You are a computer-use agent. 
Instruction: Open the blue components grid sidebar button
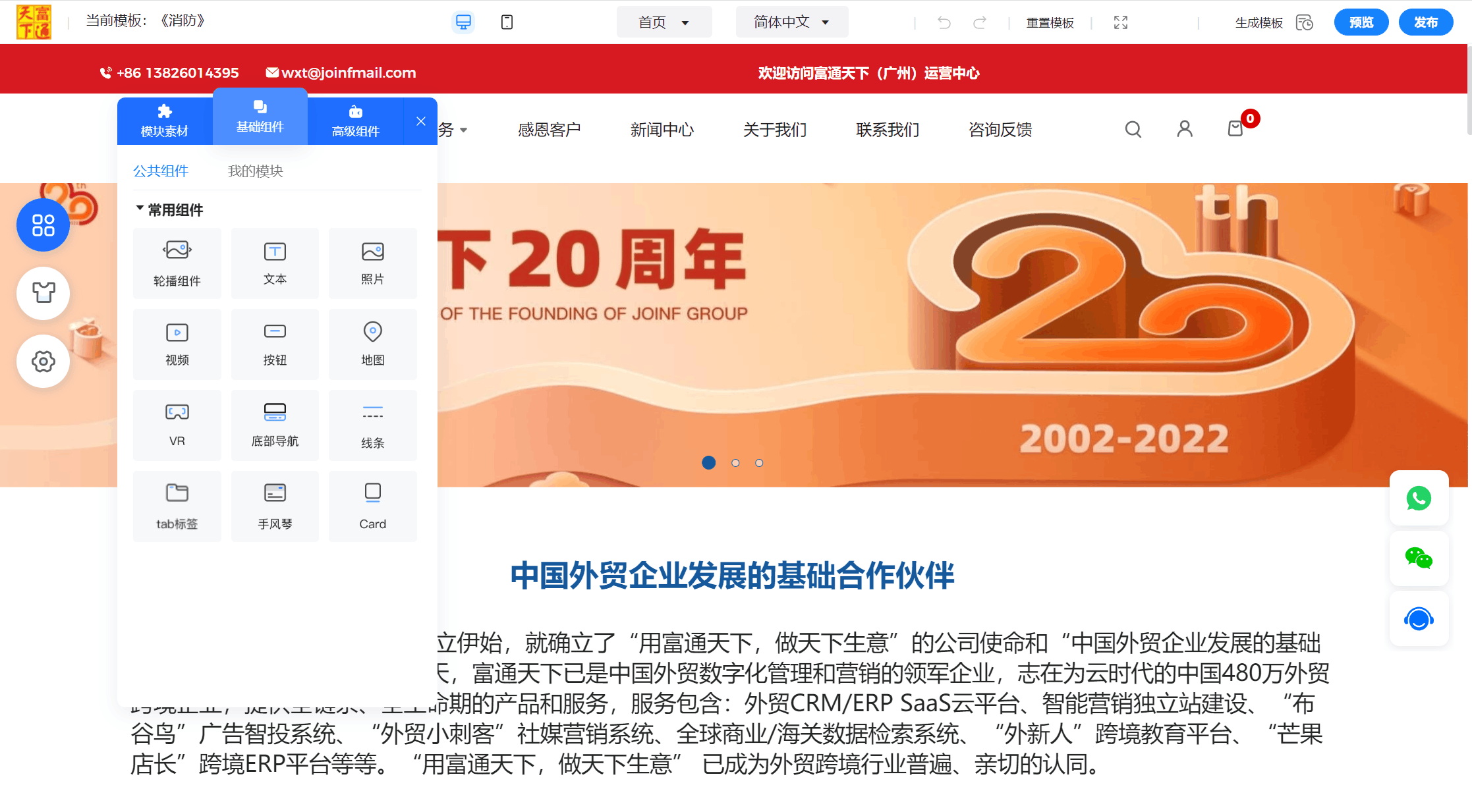(x=43, y=225)
